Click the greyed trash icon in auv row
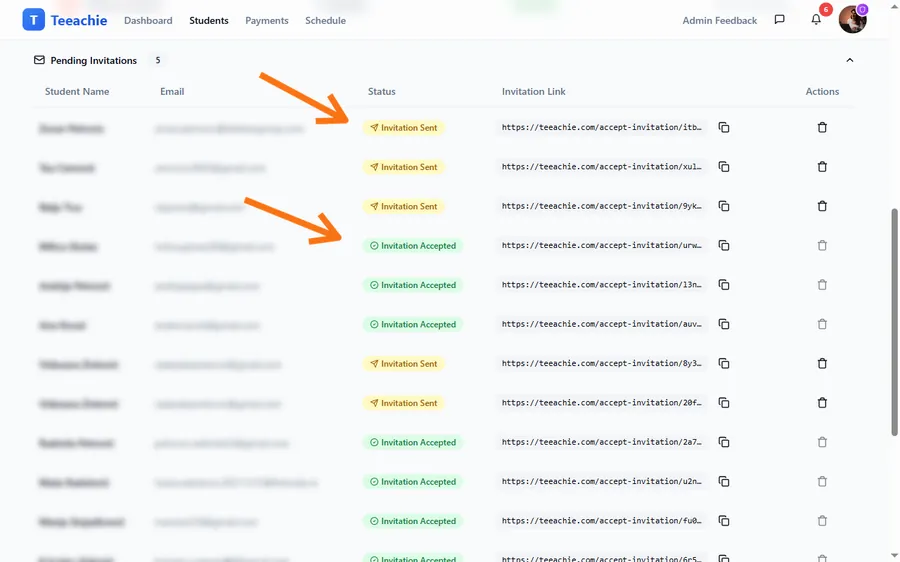 (822, 324)
